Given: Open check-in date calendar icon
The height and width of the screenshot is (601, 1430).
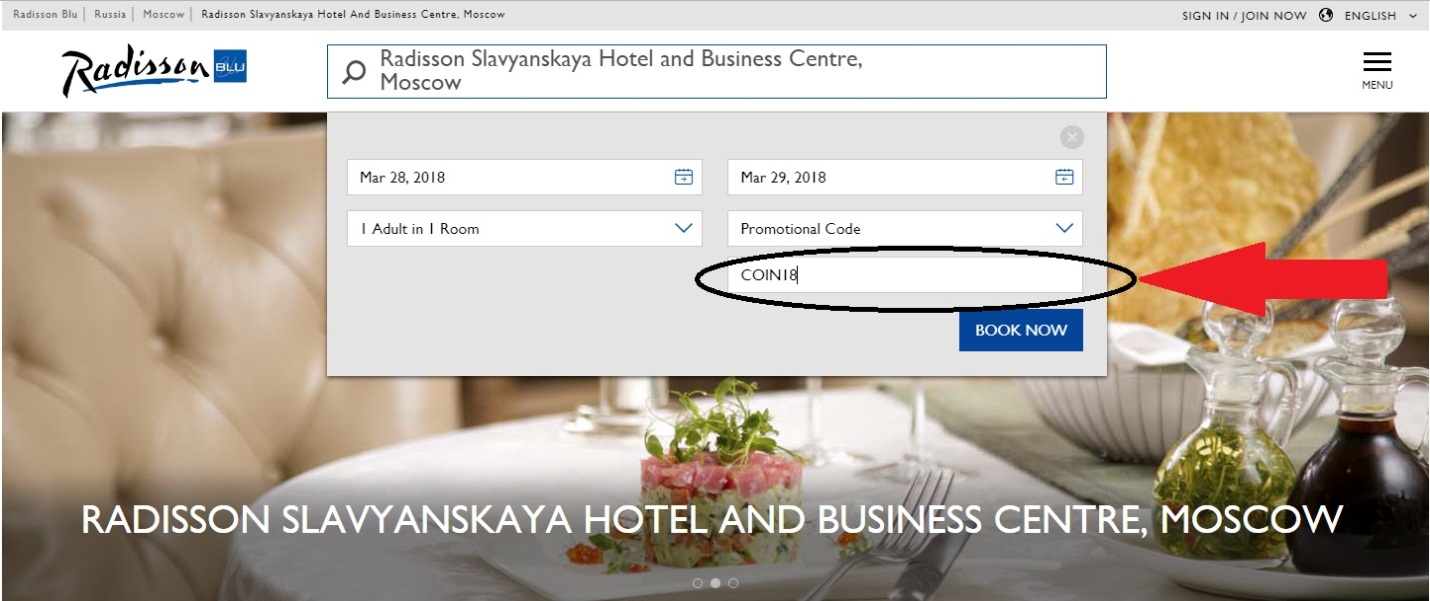Looking at the screenshot, I should point(683,177).
